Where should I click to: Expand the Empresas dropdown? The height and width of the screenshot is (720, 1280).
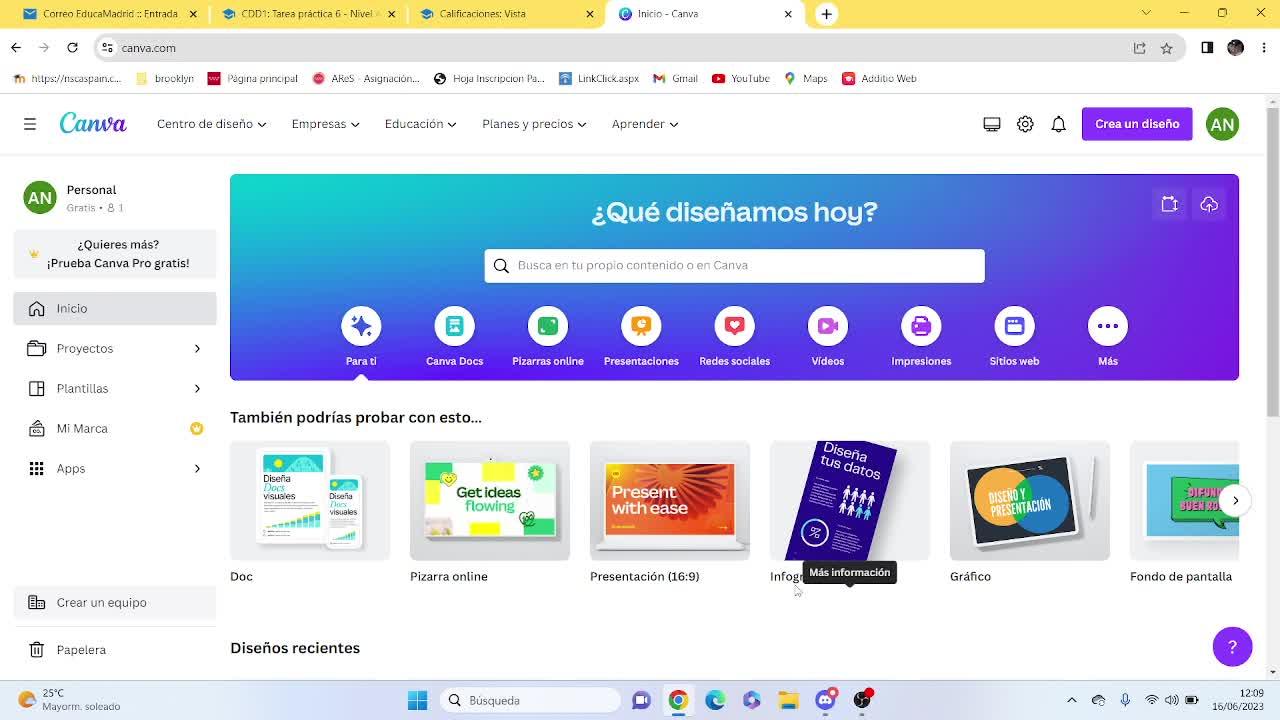coord(325,124)
